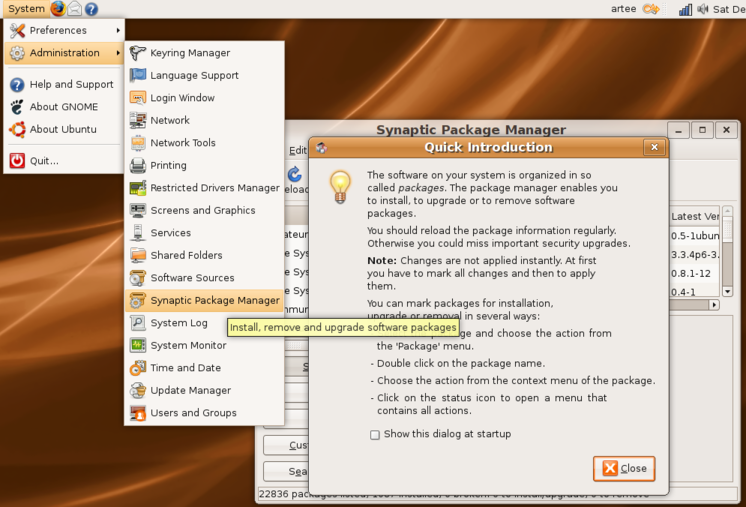This screenshot has width=746, height=507.
Task: Click the Login Window icon
Action: tap(137, 98)
